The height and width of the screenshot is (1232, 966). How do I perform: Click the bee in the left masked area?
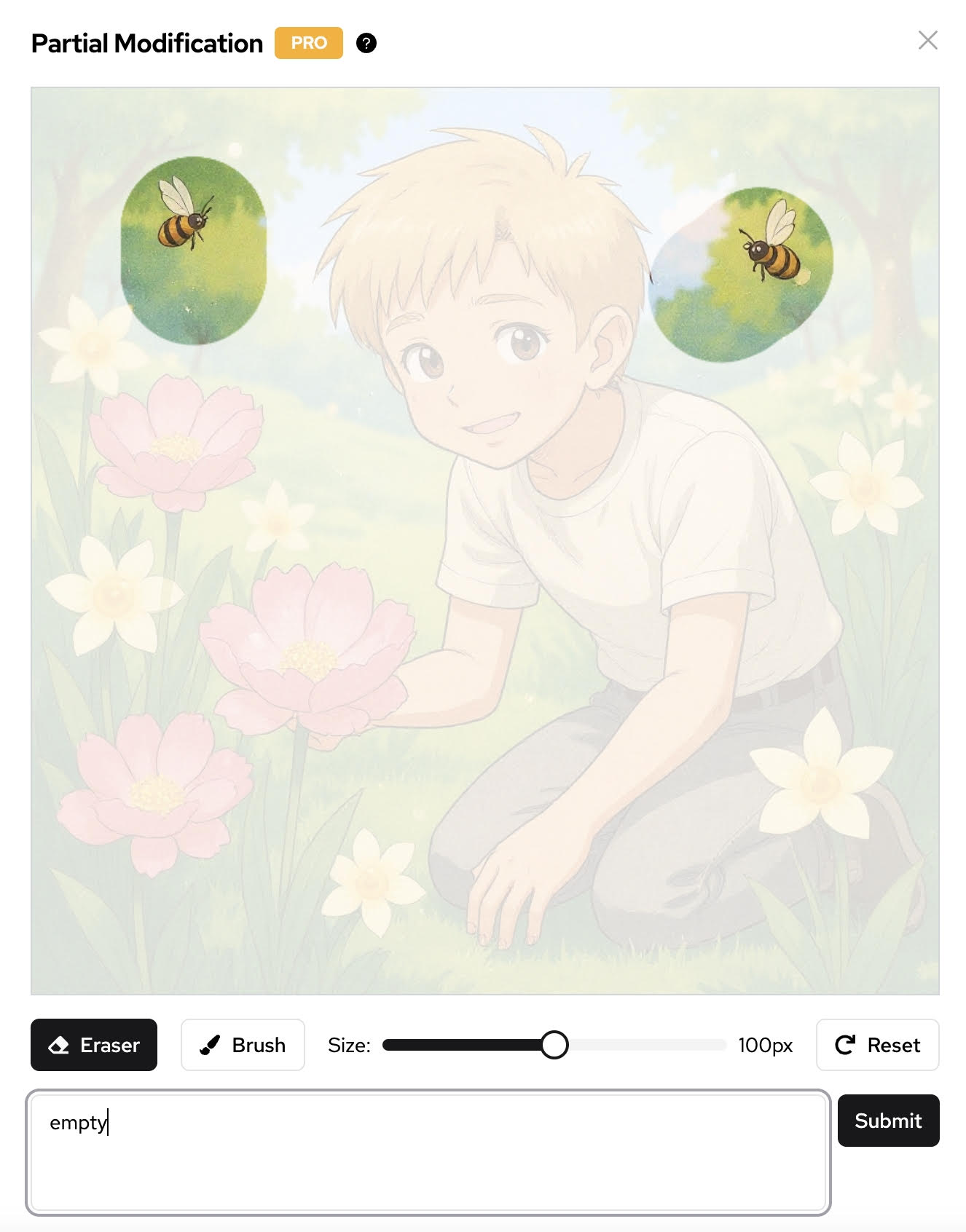point(185,213)
